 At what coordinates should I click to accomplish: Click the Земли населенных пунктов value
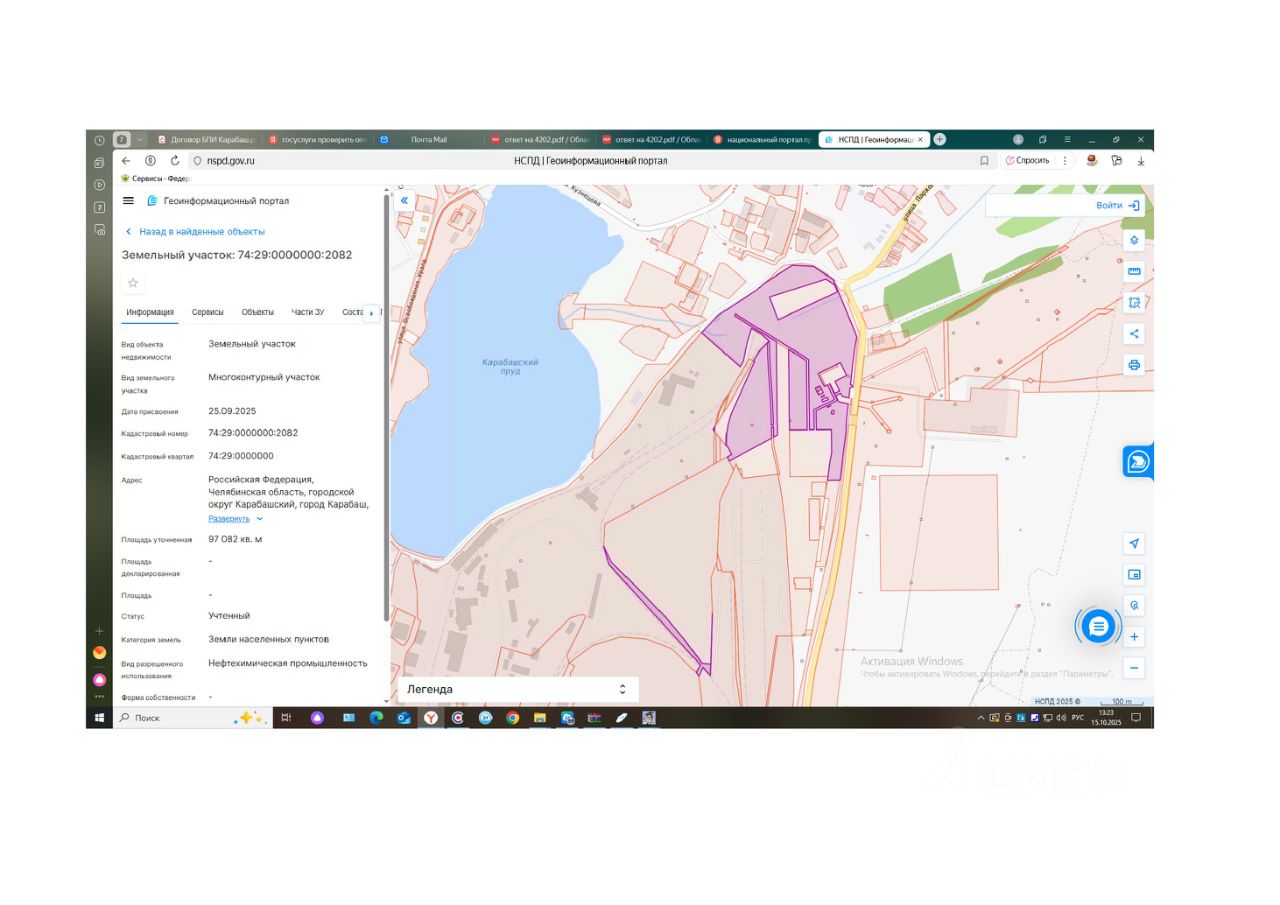(x=268, y=639)
